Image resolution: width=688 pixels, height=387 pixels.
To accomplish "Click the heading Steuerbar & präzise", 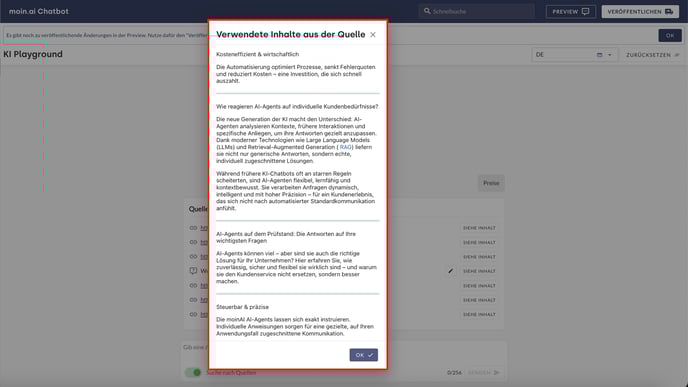I will click(242, 307).
